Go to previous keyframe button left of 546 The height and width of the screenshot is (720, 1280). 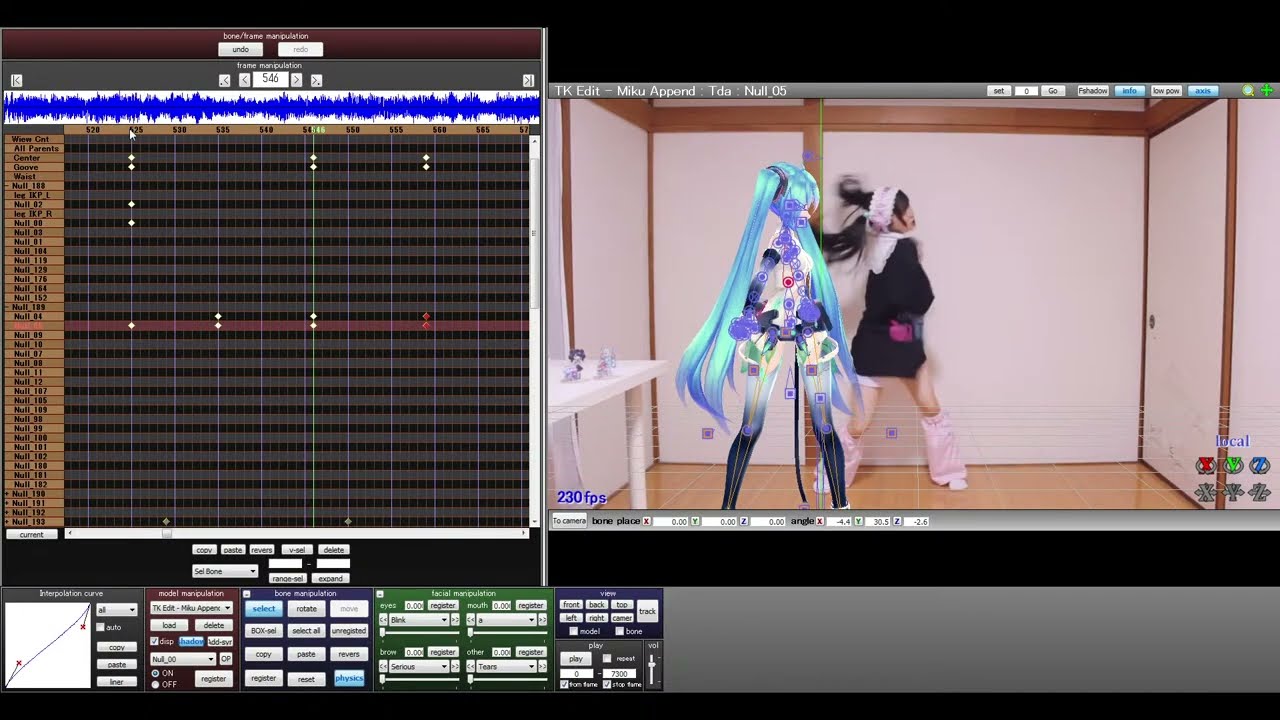point(224,80)
